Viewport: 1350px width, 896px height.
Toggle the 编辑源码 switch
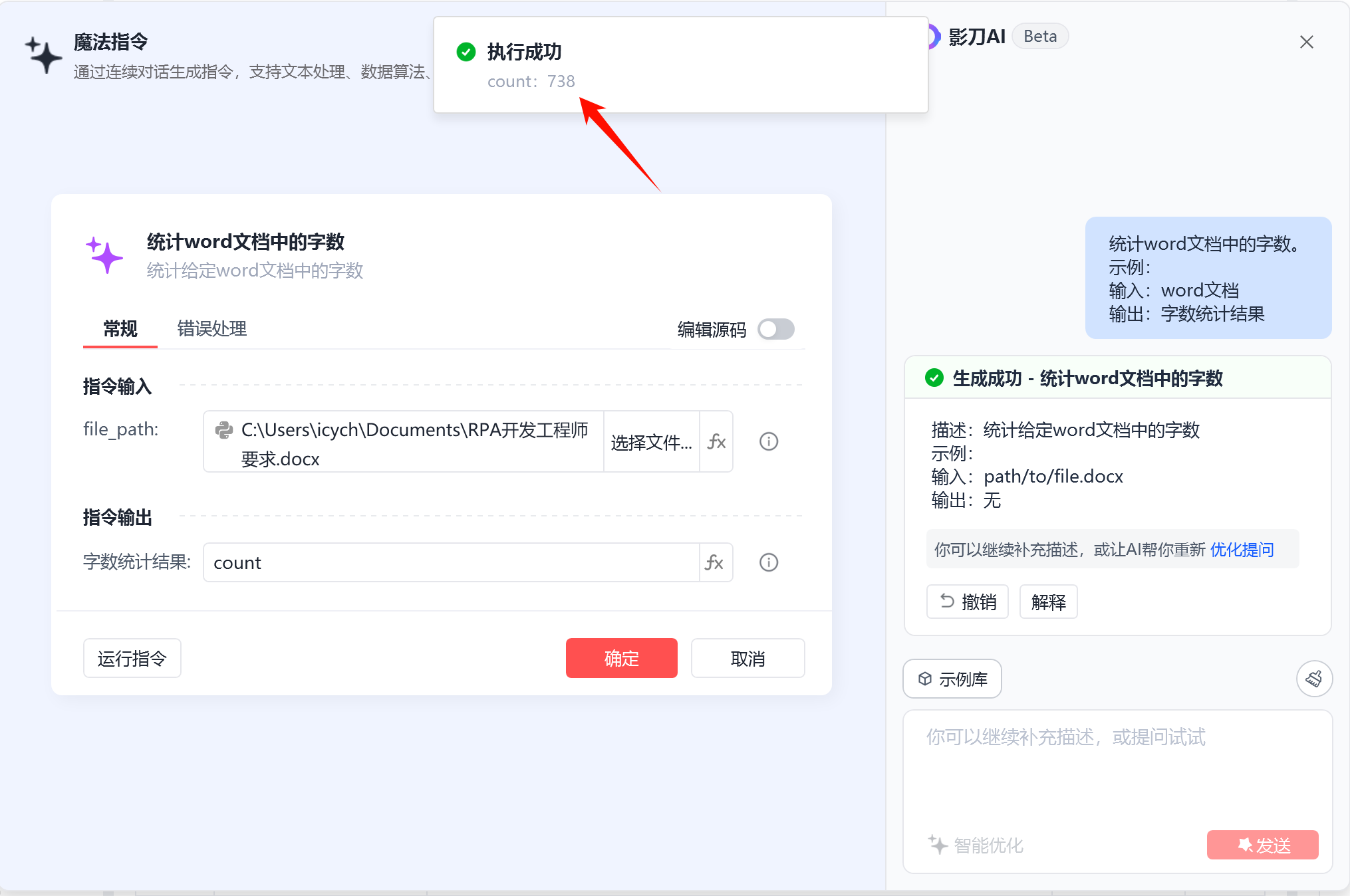click(x=775, y=329)
